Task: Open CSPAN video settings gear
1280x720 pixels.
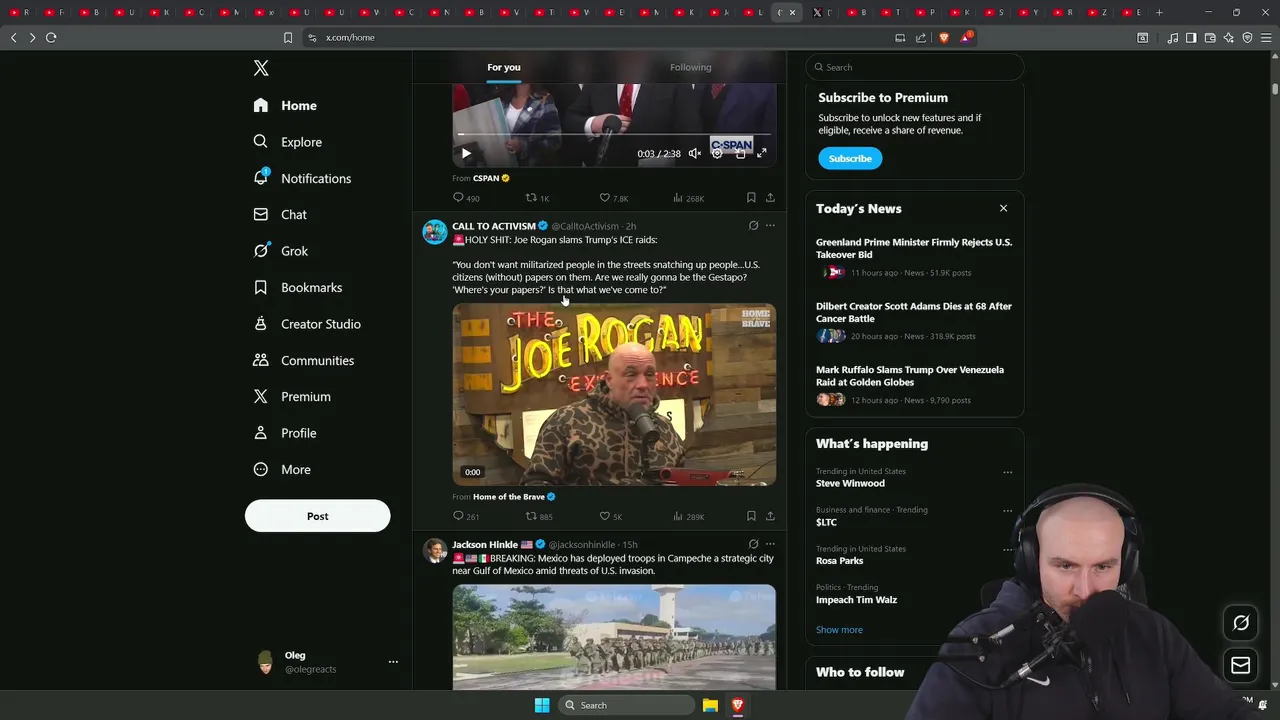Action: coord(717,153)
